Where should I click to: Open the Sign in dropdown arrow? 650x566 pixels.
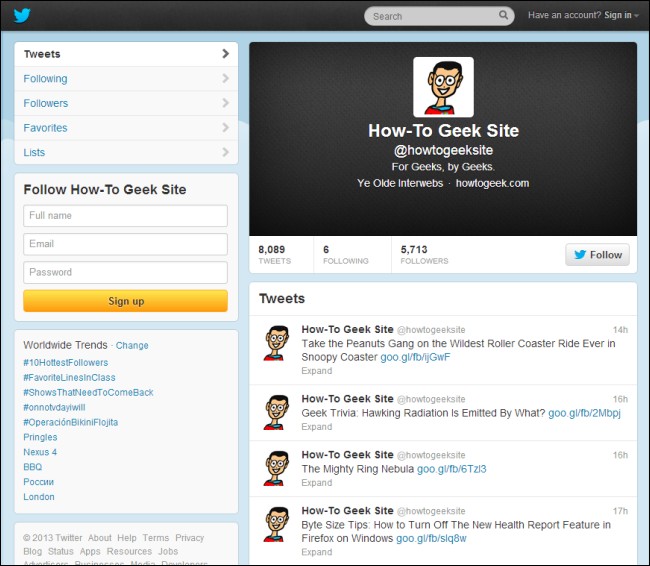(x=636, y=16)
